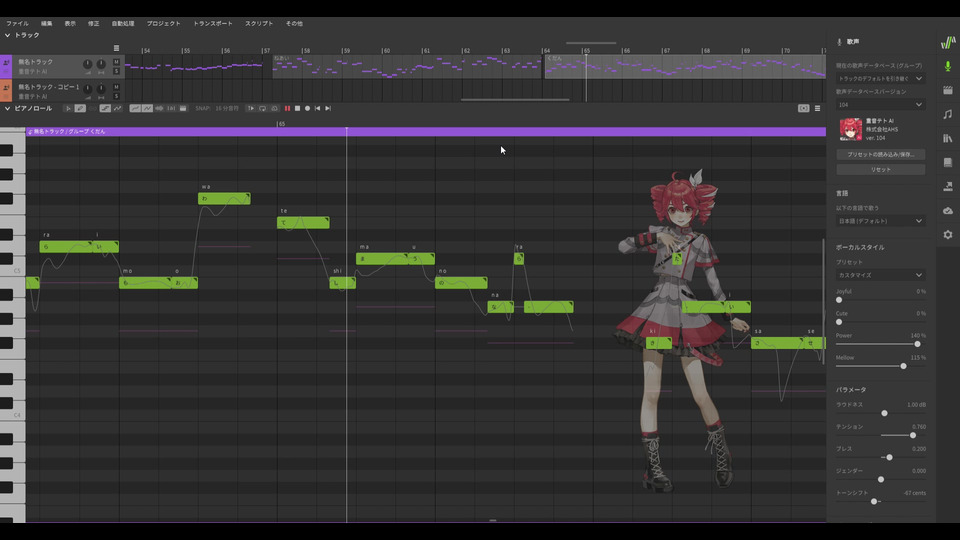960x540 pixels.
Task: Toggle the rightmost display button before SNAP
Action: click(x=183, y=108)
